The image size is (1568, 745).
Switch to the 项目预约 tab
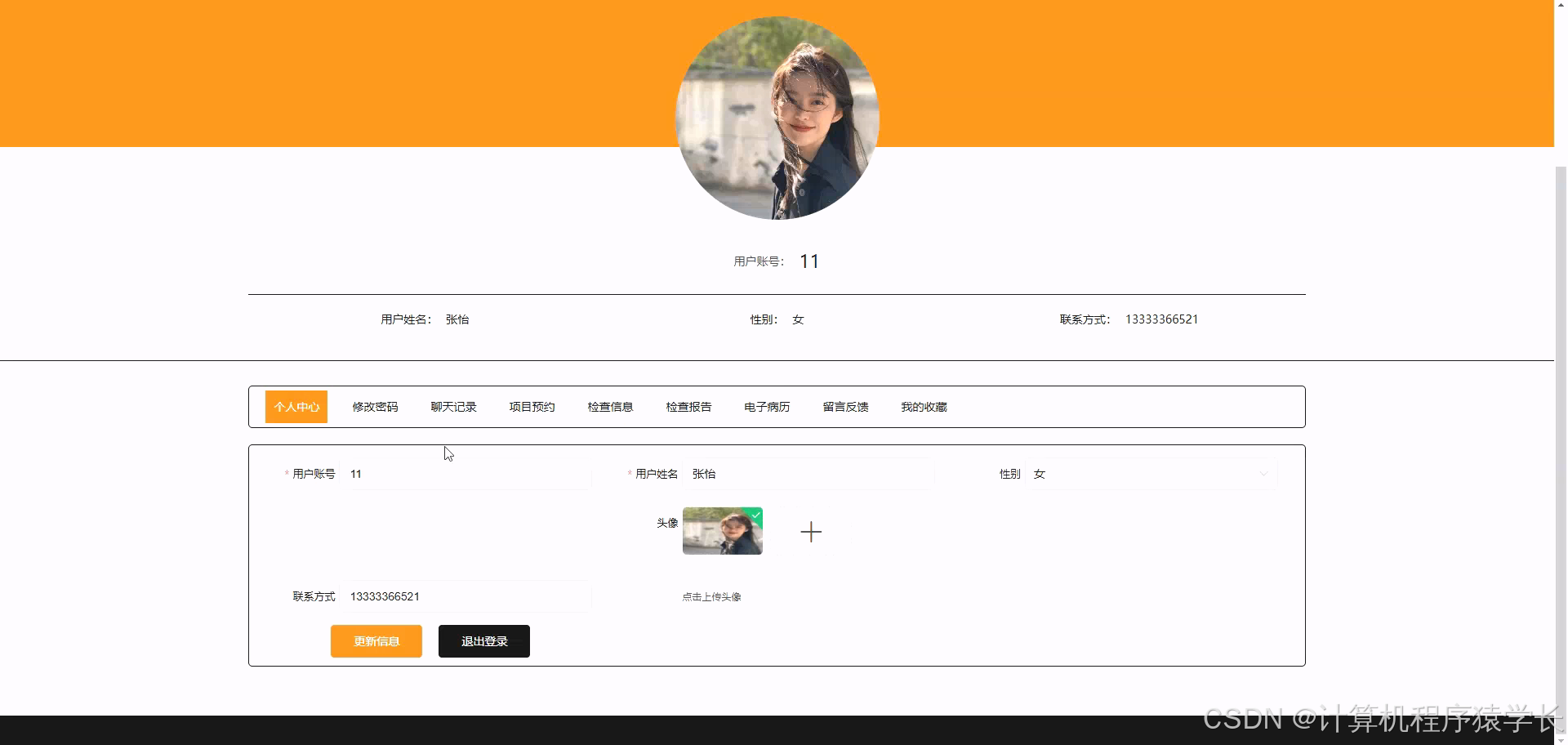(x=531, y=406)
